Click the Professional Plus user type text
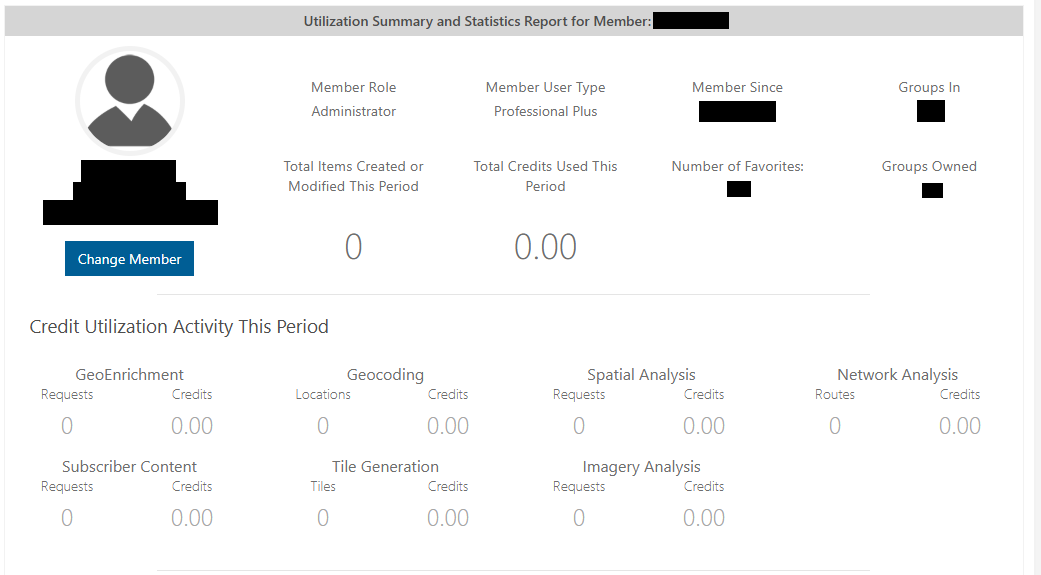Viewport: 1041px width, 575px height. pos(545,112)
